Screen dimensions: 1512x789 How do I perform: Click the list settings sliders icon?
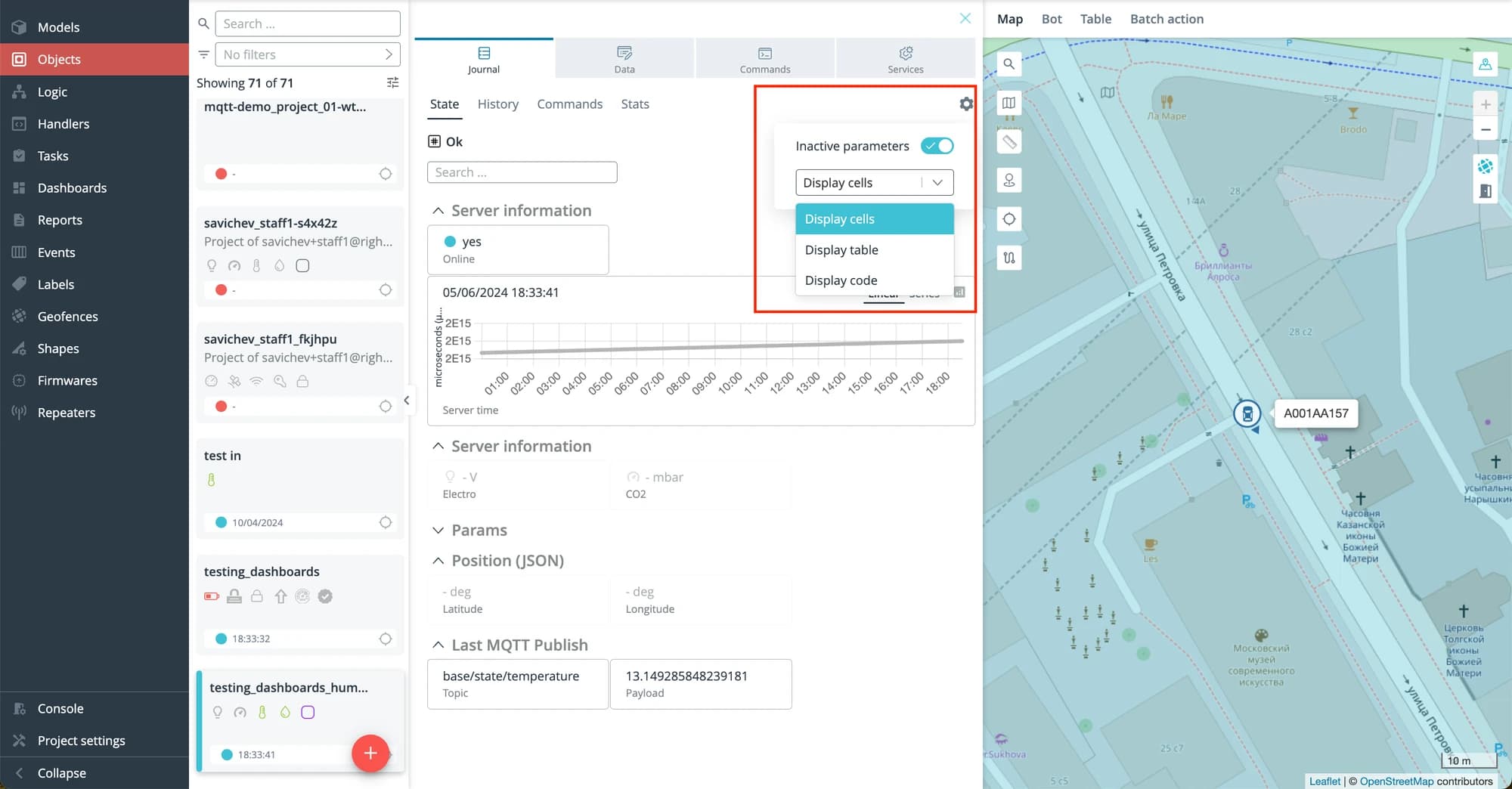tap(392, 83)
